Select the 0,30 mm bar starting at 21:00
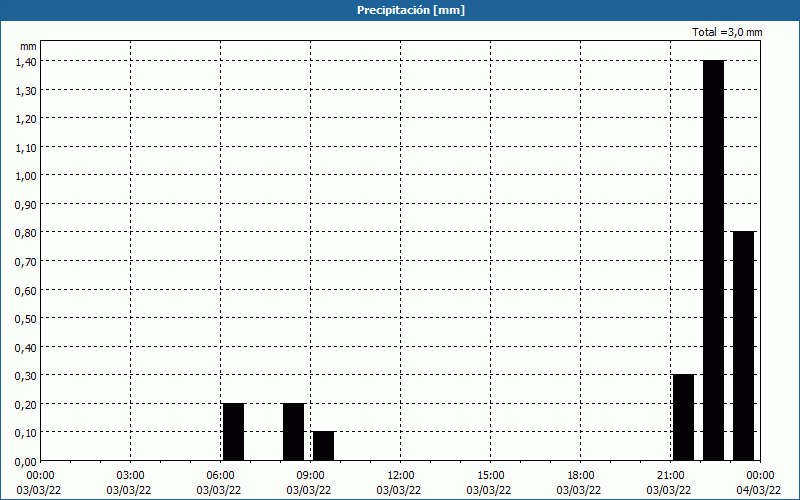The width and height of the screenshot is (800, 500). [x=684, y=418]
